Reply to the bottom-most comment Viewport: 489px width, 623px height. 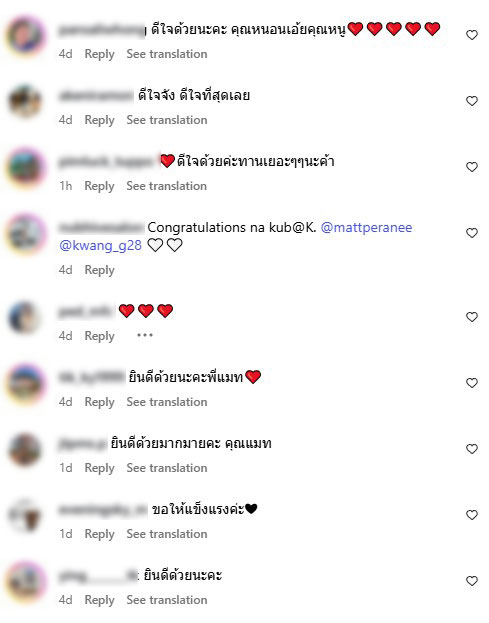point(99,600)
